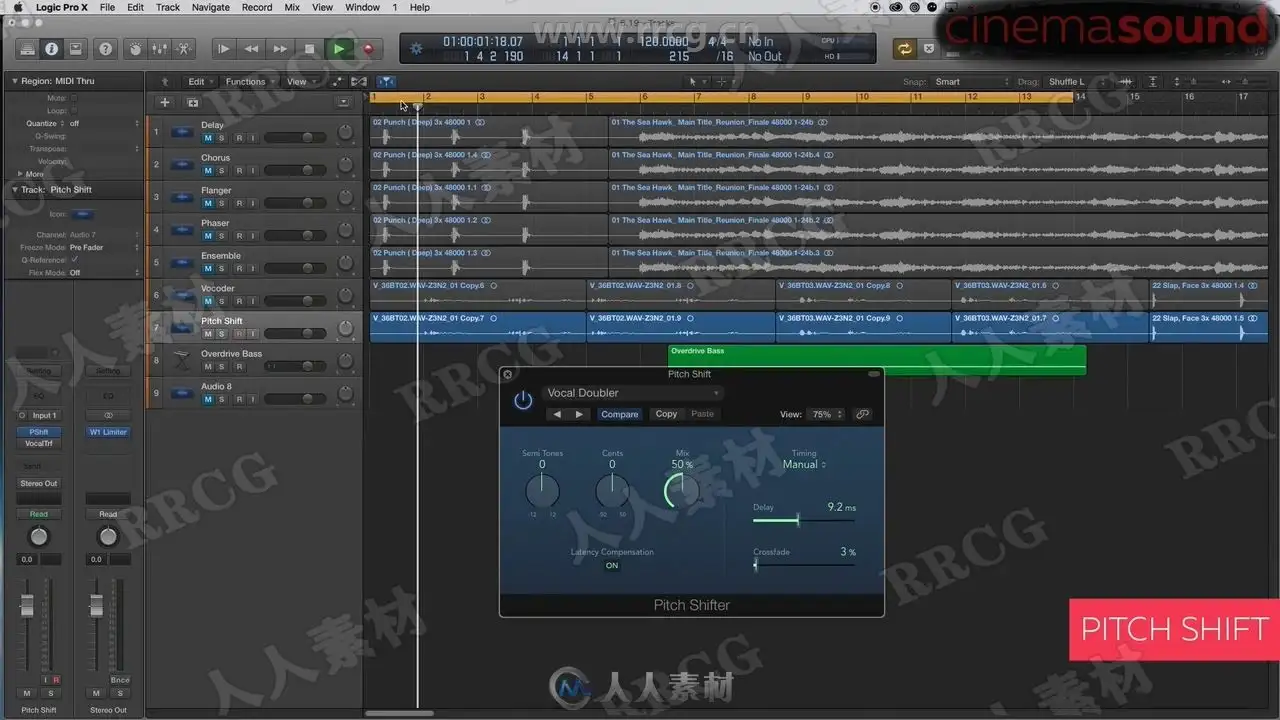The width and height of the screenshot is (1280, 720).
Task: Close the Pitch Shift plugin window
Action: (x=507, y=375)
